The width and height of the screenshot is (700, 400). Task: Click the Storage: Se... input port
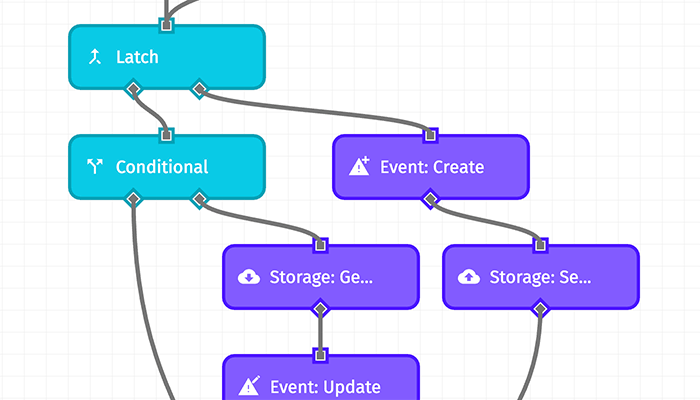pos(540,245)
